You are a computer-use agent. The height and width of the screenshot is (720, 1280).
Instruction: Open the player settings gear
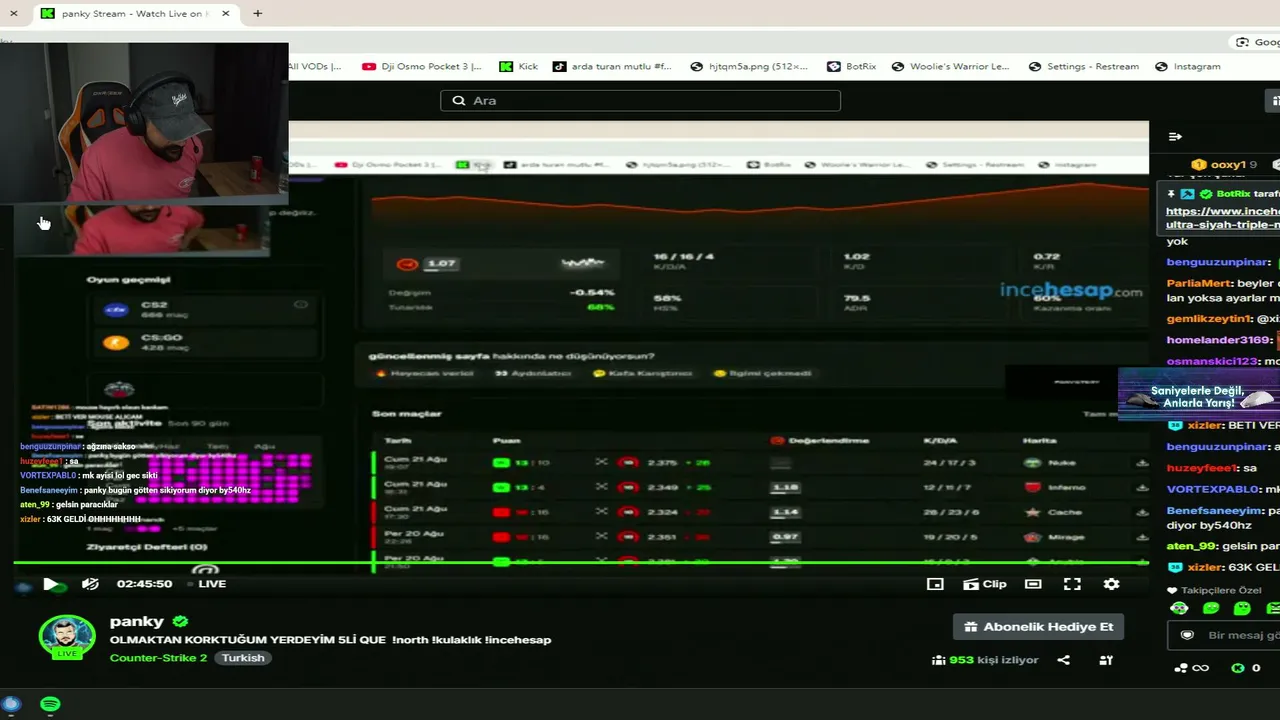click(1111, 584)
